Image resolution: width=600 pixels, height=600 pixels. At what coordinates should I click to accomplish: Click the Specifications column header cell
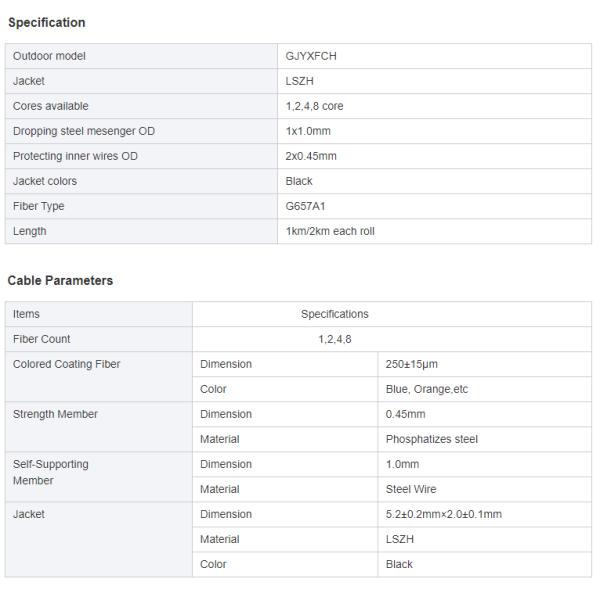point(335,314)
